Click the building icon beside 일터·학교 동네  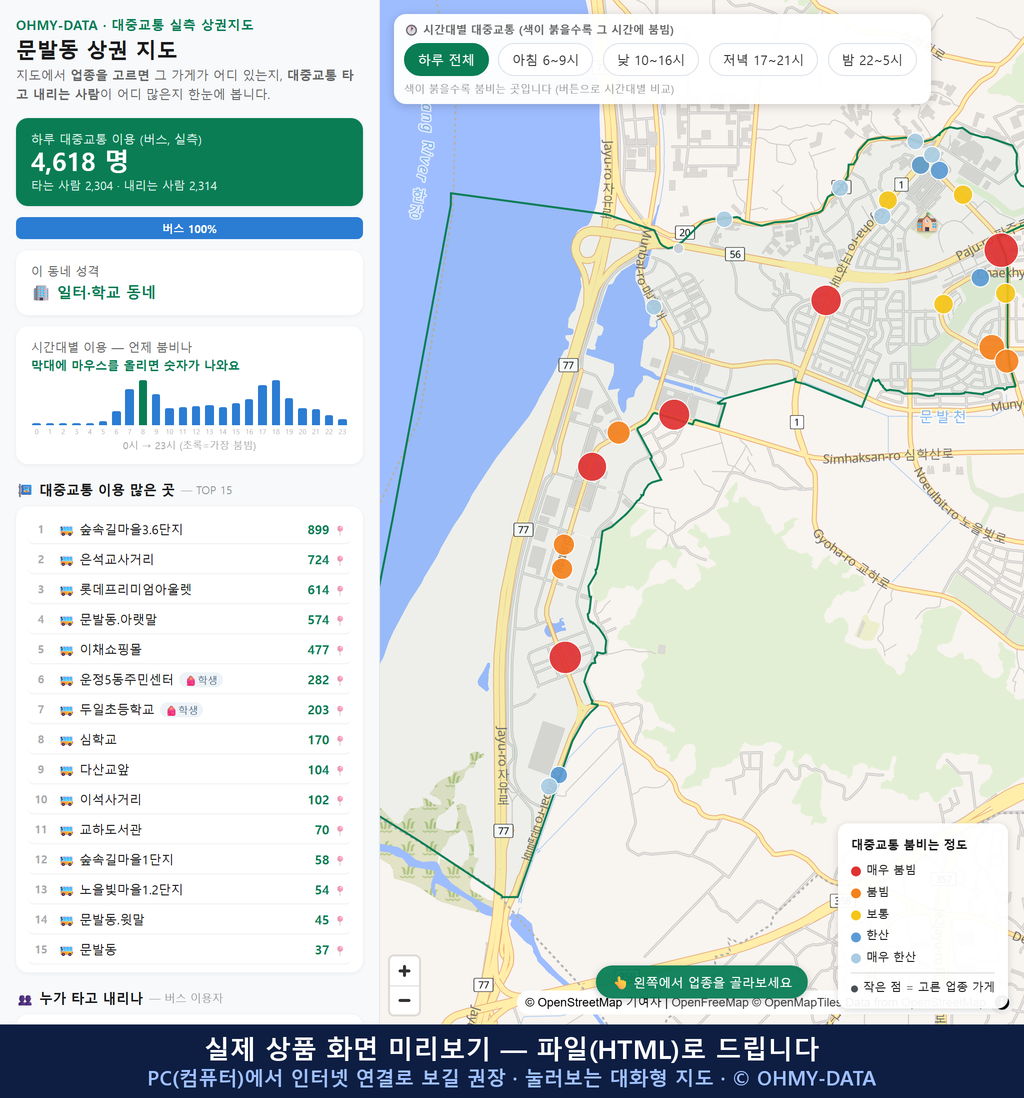coord(41,293)
